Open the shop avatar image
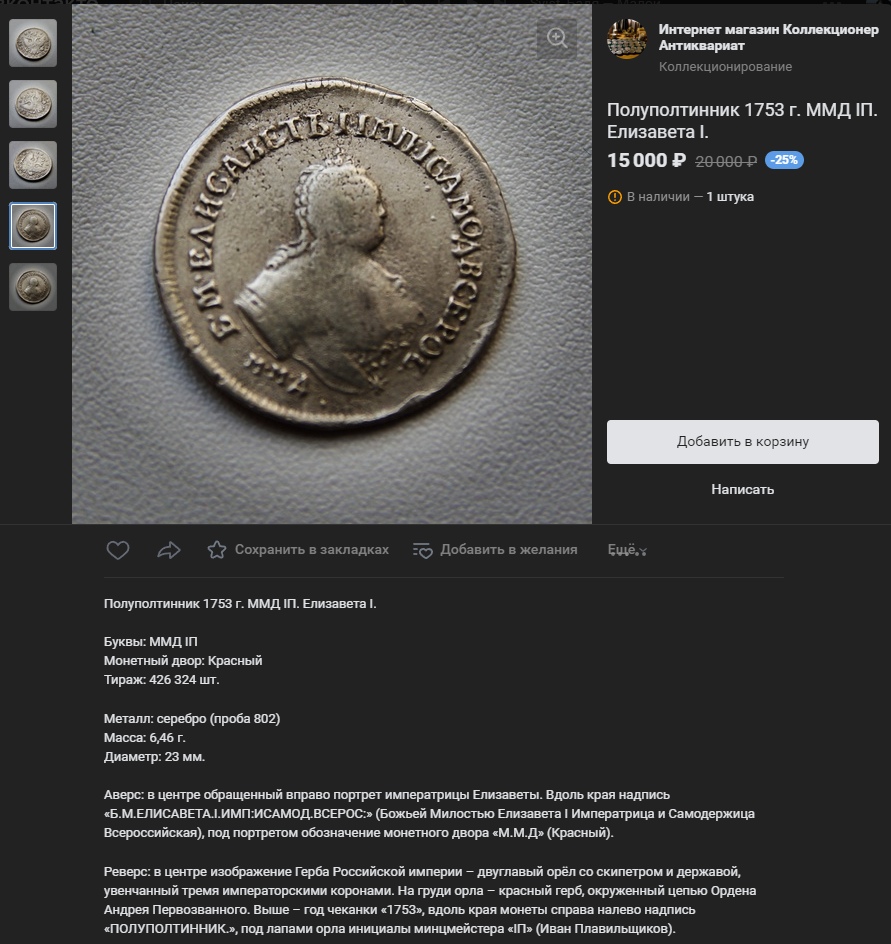The image size is (891, 944). [x=627, y=39]
